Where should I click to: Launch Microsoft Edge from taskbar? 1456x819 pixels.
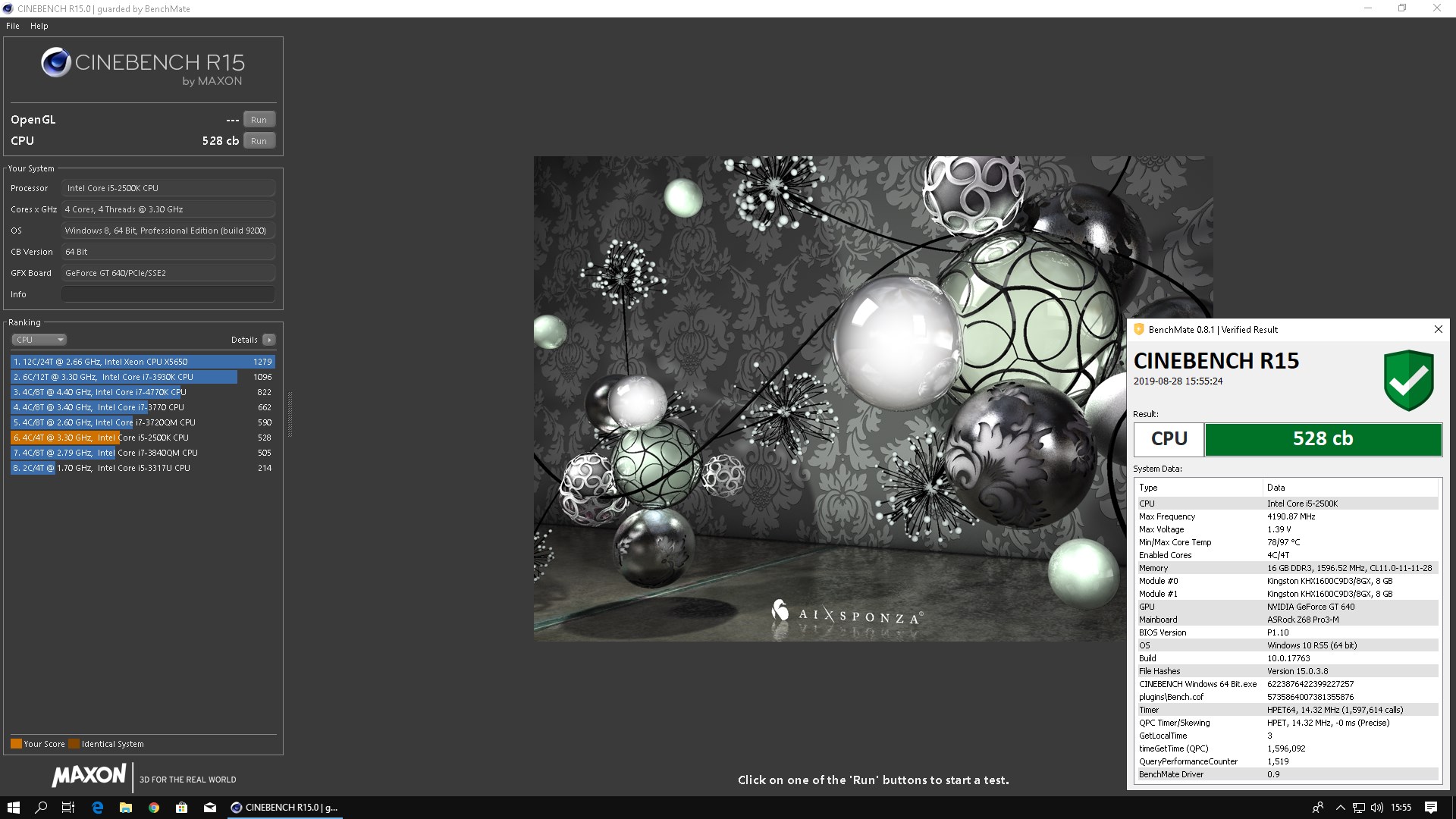(97, 808)
